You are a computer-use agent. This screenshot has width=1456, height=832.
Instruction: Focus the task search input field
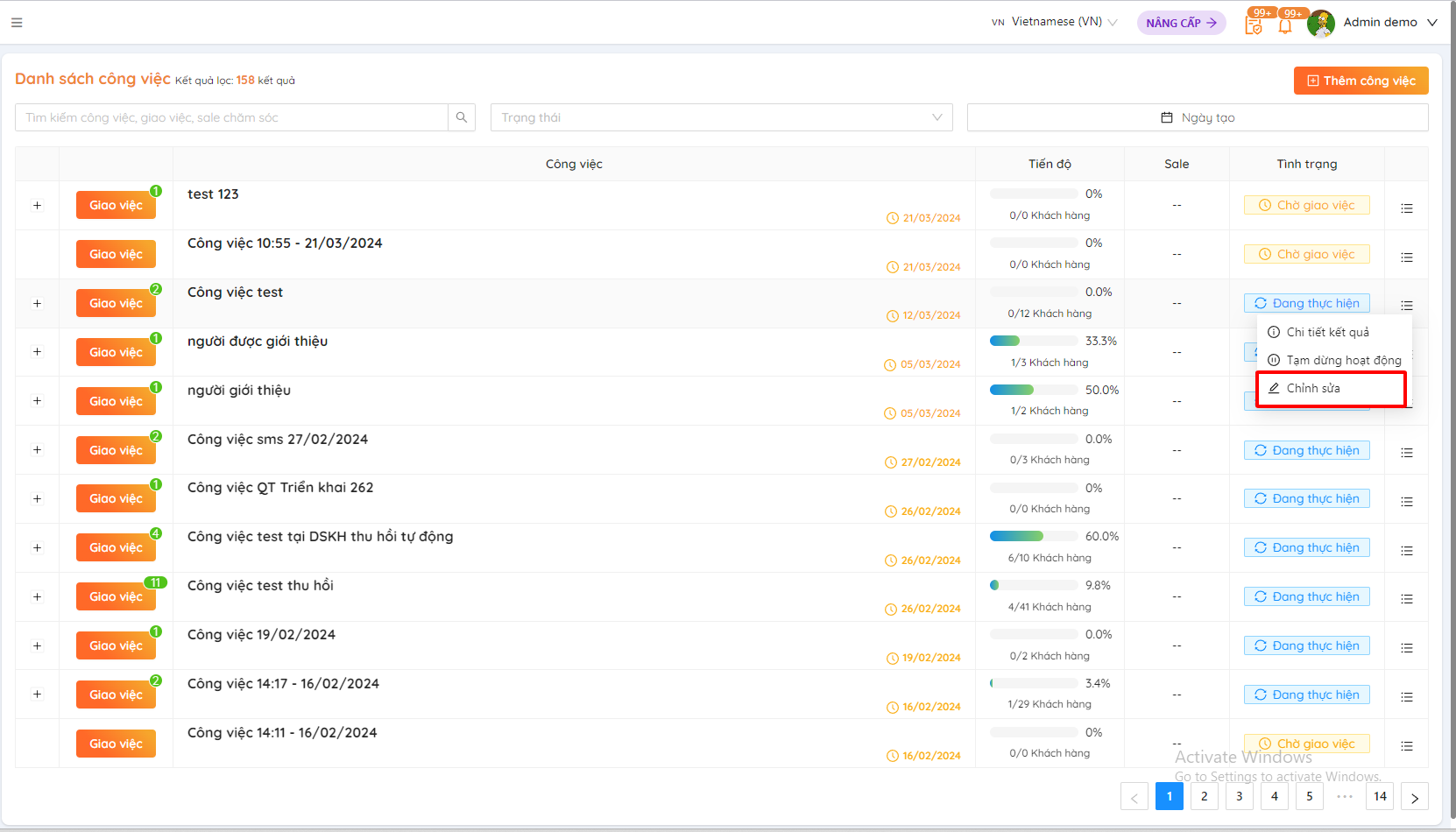click(x=231, y=117)
